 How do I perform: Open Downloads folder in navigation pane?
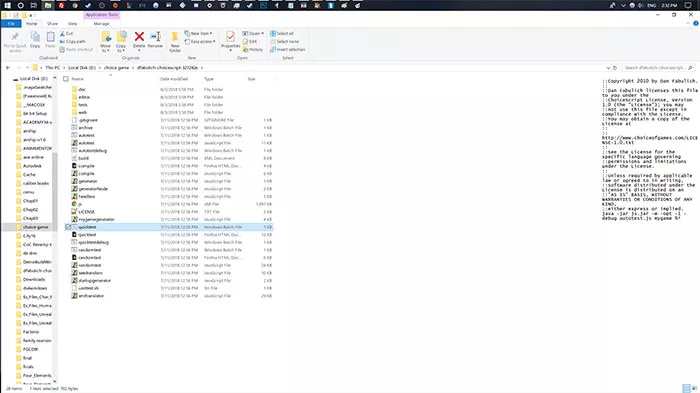(34, 280)
